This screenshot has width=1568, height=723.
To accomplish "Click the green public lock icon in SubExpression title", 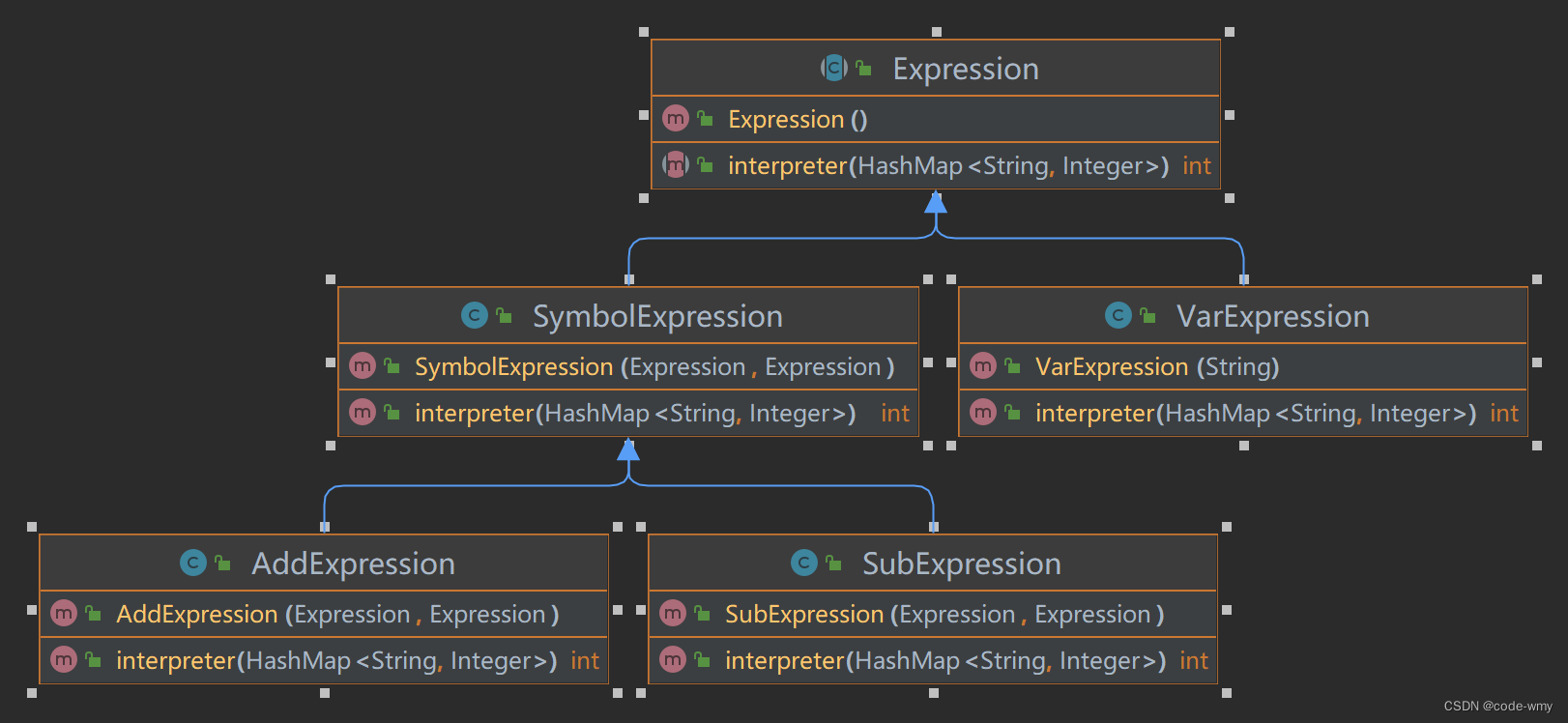I will click(x=833, y=563).
